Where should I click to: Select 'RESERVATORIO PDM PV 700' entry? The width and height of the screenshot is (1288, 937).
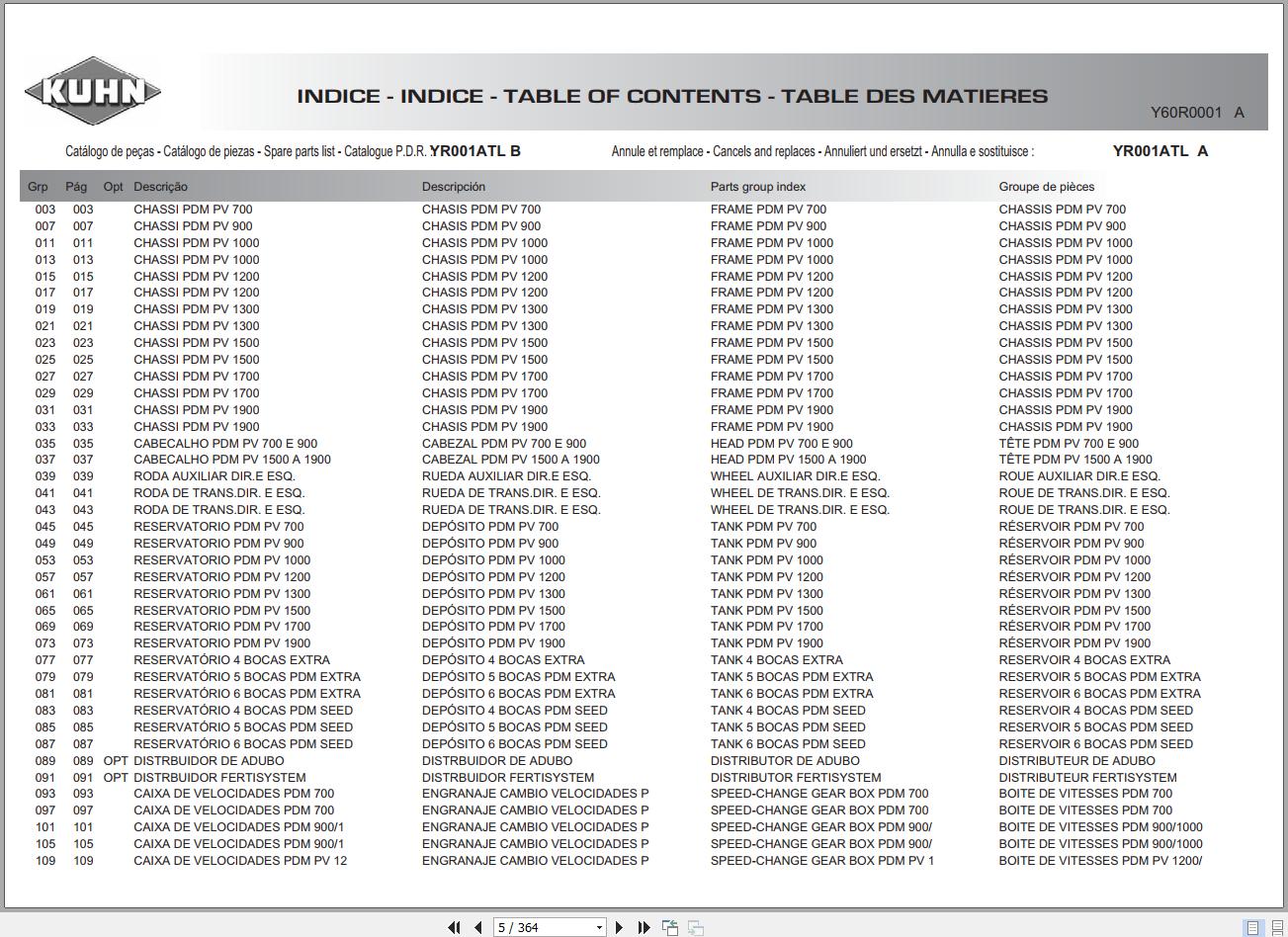218,527
